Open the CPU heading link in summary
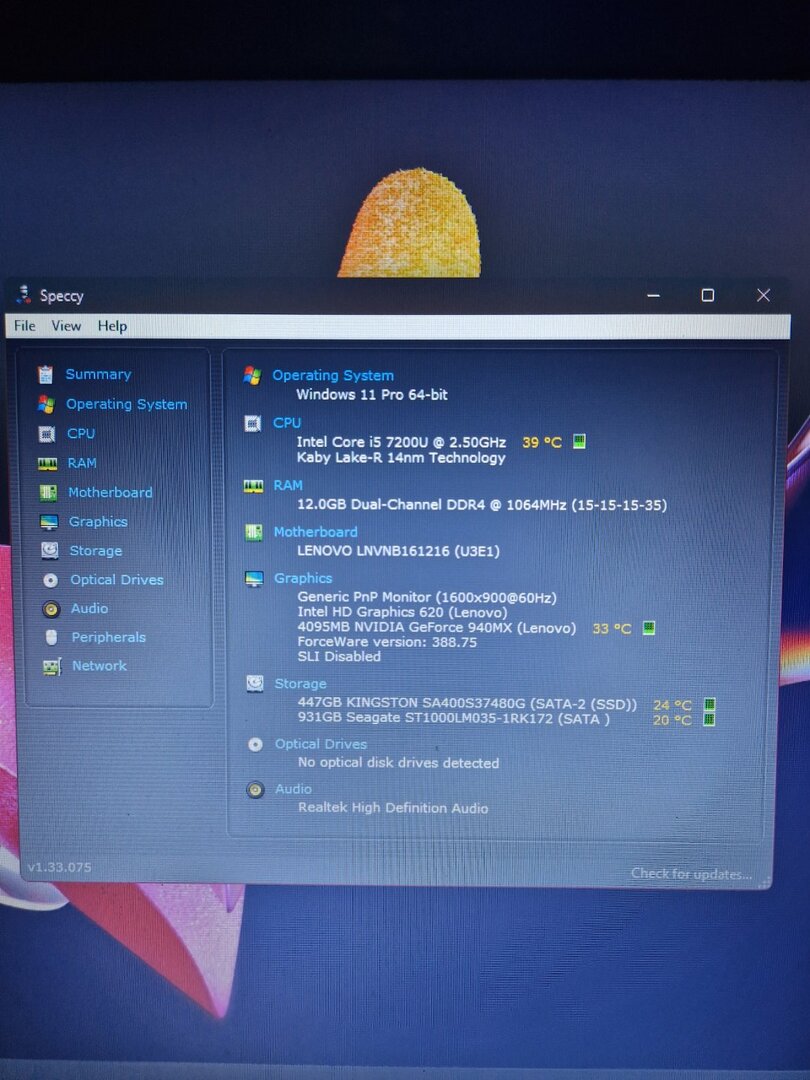The image size is (810, 1080). (x=287, y=423)
